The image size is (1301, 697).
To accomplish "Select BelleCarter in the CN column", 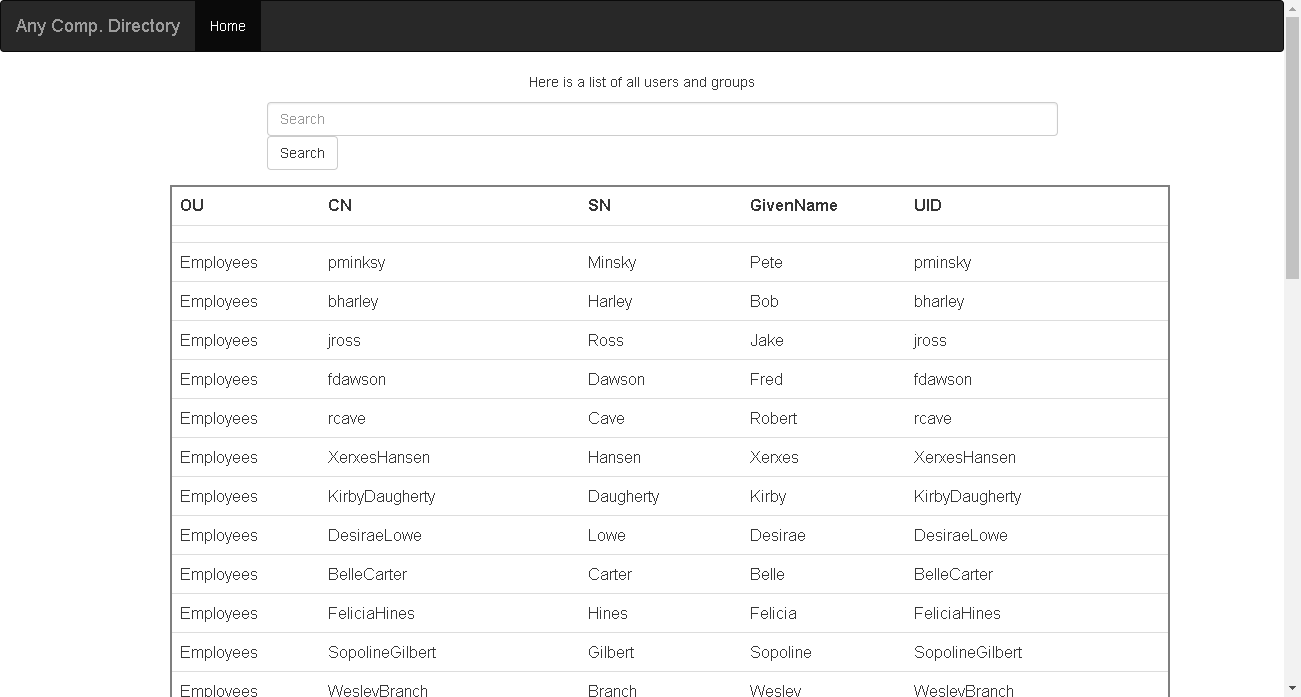I will [367, 574].
